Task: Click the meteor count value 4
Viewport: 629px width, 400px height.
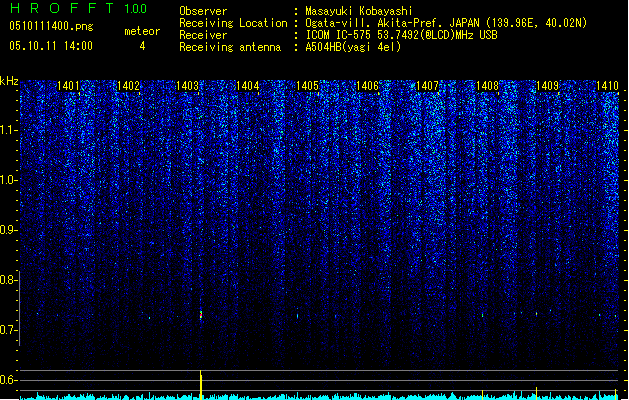Action: (142, 46)
